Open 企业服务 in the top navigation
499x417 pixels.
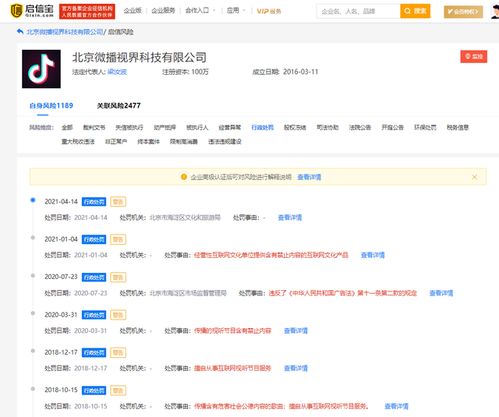[x=163, y=11]
